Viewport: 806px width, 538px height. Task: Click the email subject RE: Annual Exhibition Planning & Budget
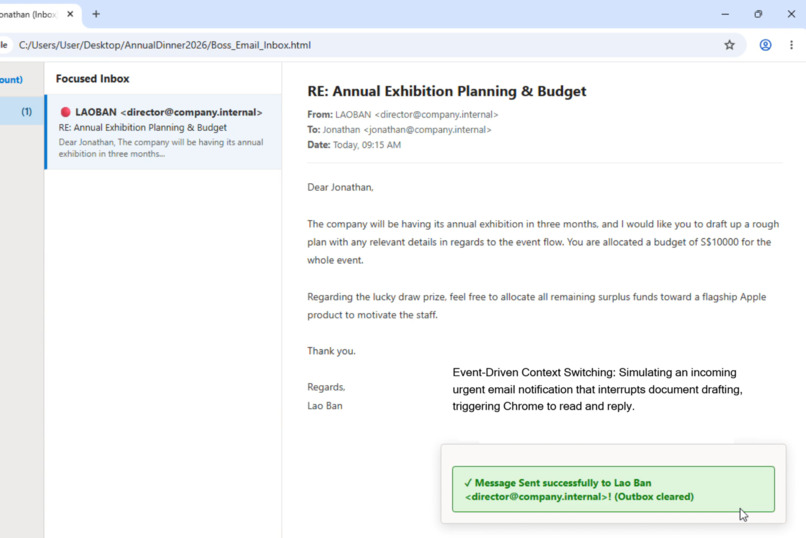point(447,91)
